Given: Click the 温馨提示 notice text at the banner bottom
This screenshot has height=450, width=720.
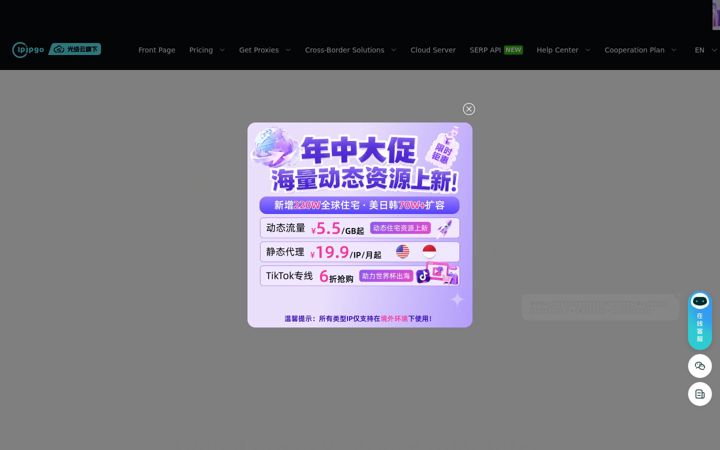Looking at the screenshot, I should pos(358,318).
